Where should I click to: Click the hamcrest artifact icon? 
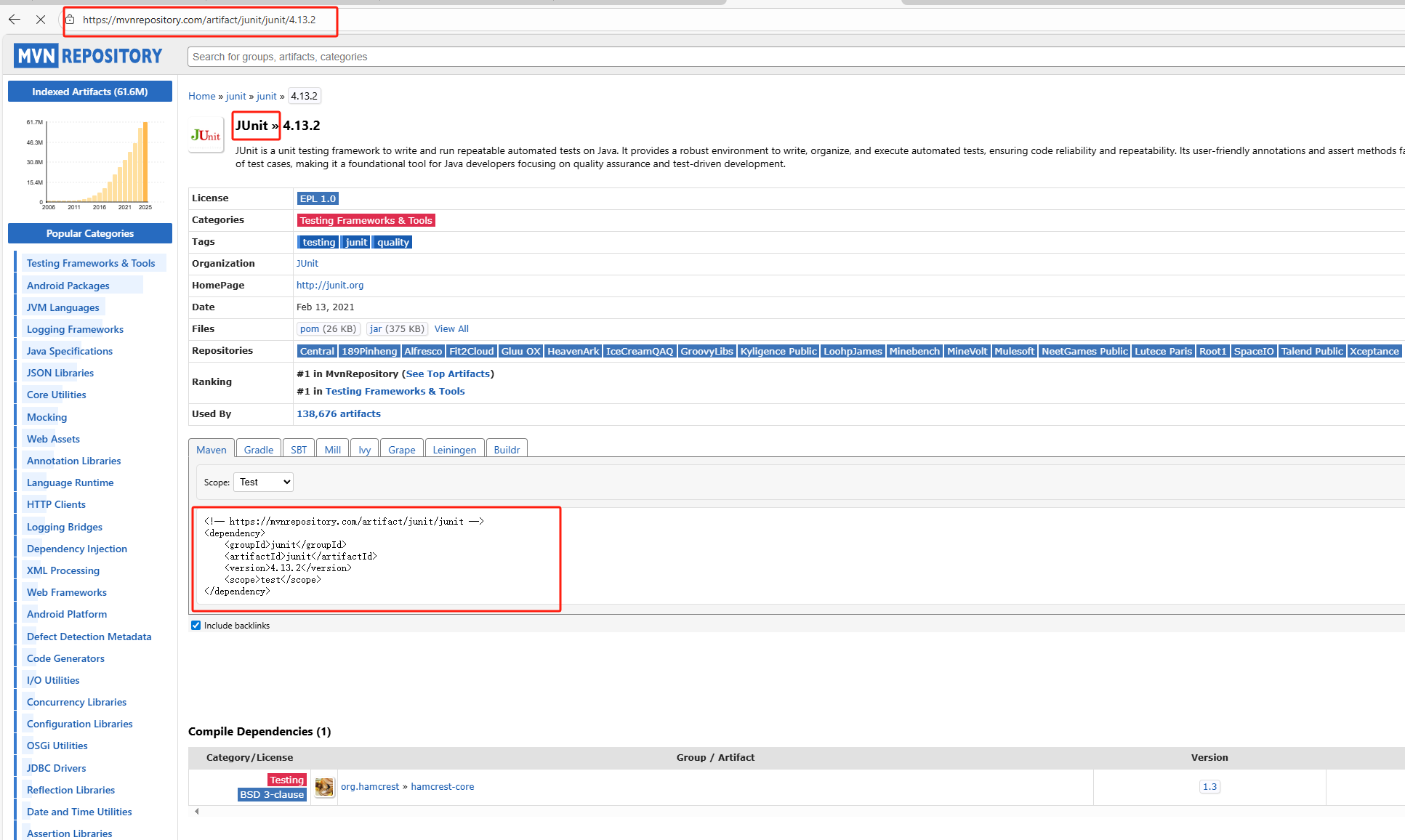point(324,787)
